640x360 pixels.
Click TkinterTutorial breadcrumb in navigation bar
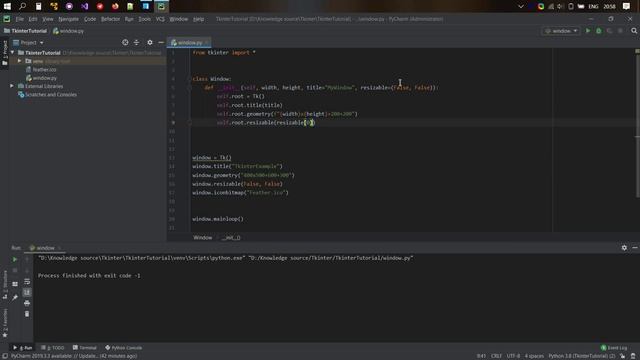[25, 31]
